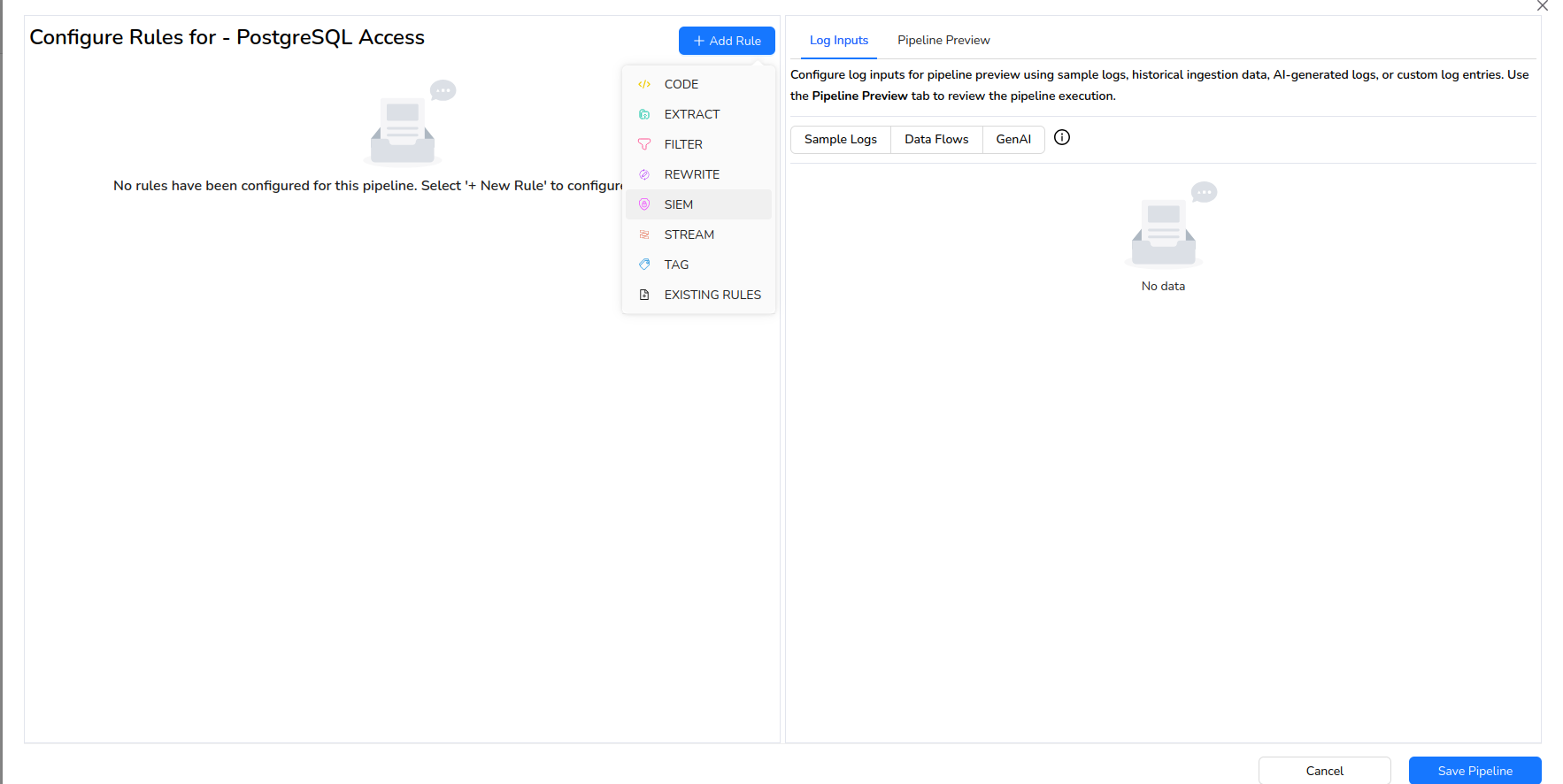
Task: Click the REWRITE rule icon
Action: (644, 174)
